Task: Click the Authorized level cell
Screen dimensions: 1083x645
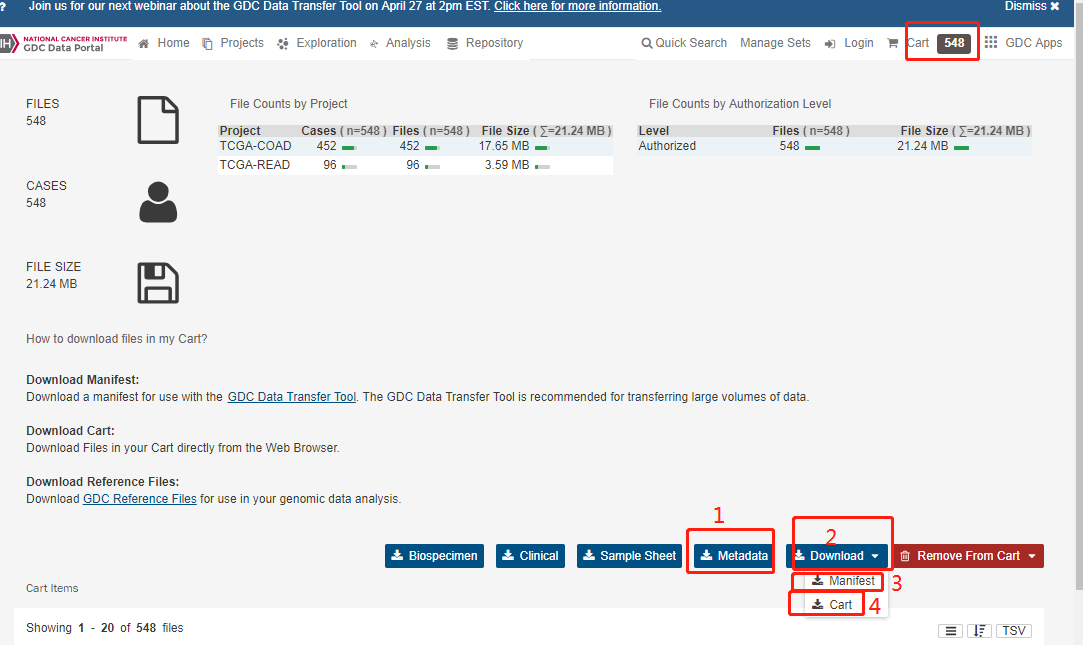Action: click(x=667, y=146)
